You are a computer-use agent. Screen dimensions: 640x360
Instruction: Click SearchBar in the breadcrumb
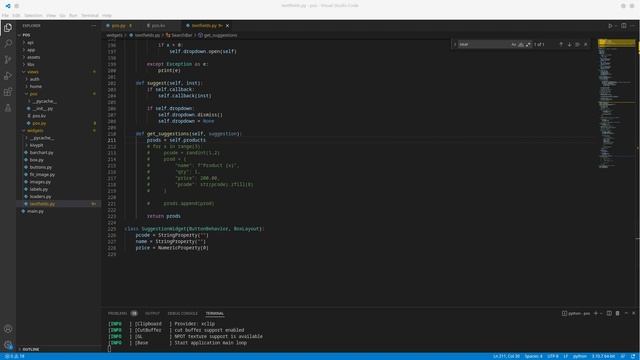pos(182,36)
